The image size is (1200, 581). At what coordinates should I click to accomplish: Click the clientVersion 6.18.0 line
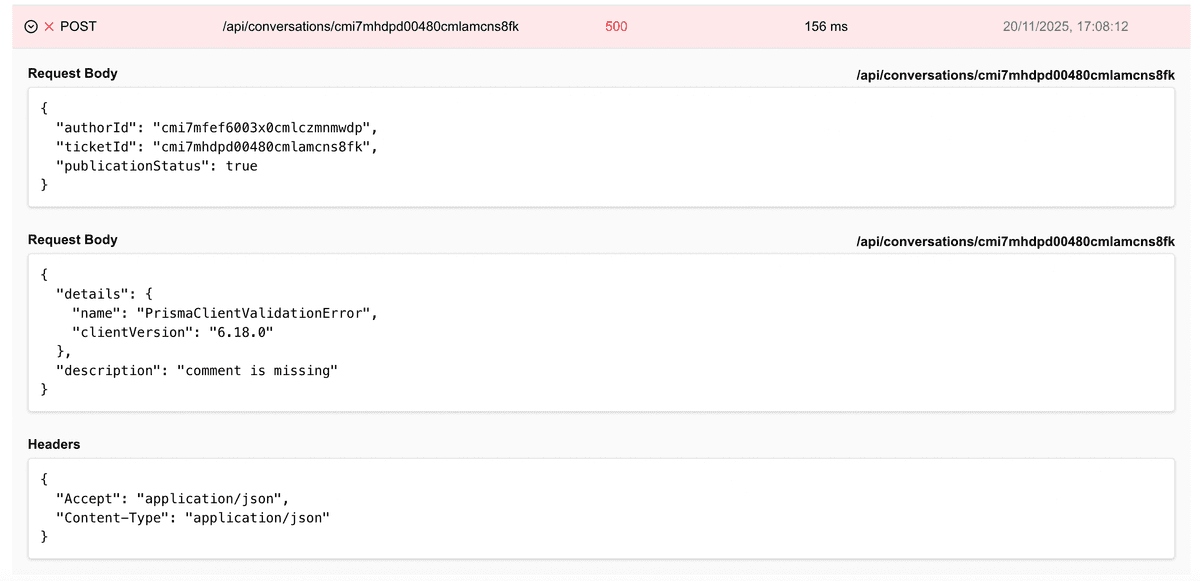click(172, 332)
